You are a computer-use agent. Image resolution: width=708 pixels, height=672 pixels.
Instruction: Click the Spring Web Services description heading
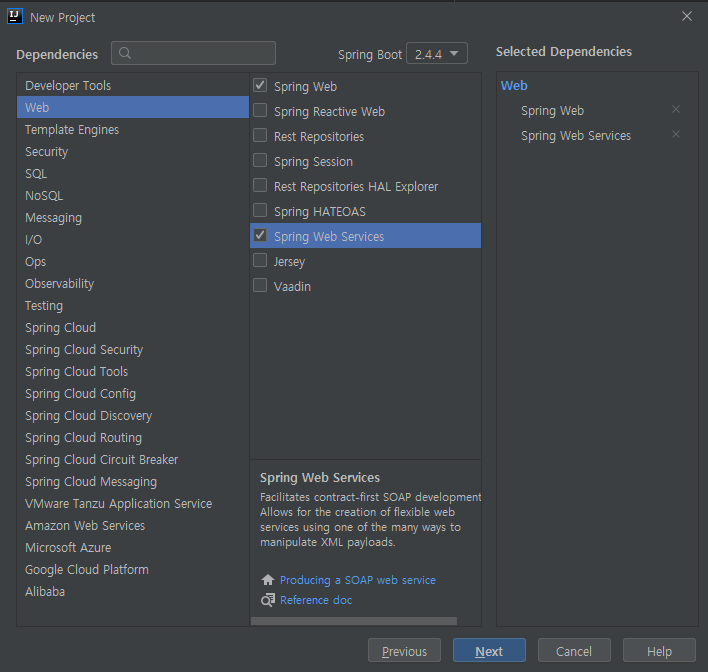pyautogui.click(x=320, y=477)
